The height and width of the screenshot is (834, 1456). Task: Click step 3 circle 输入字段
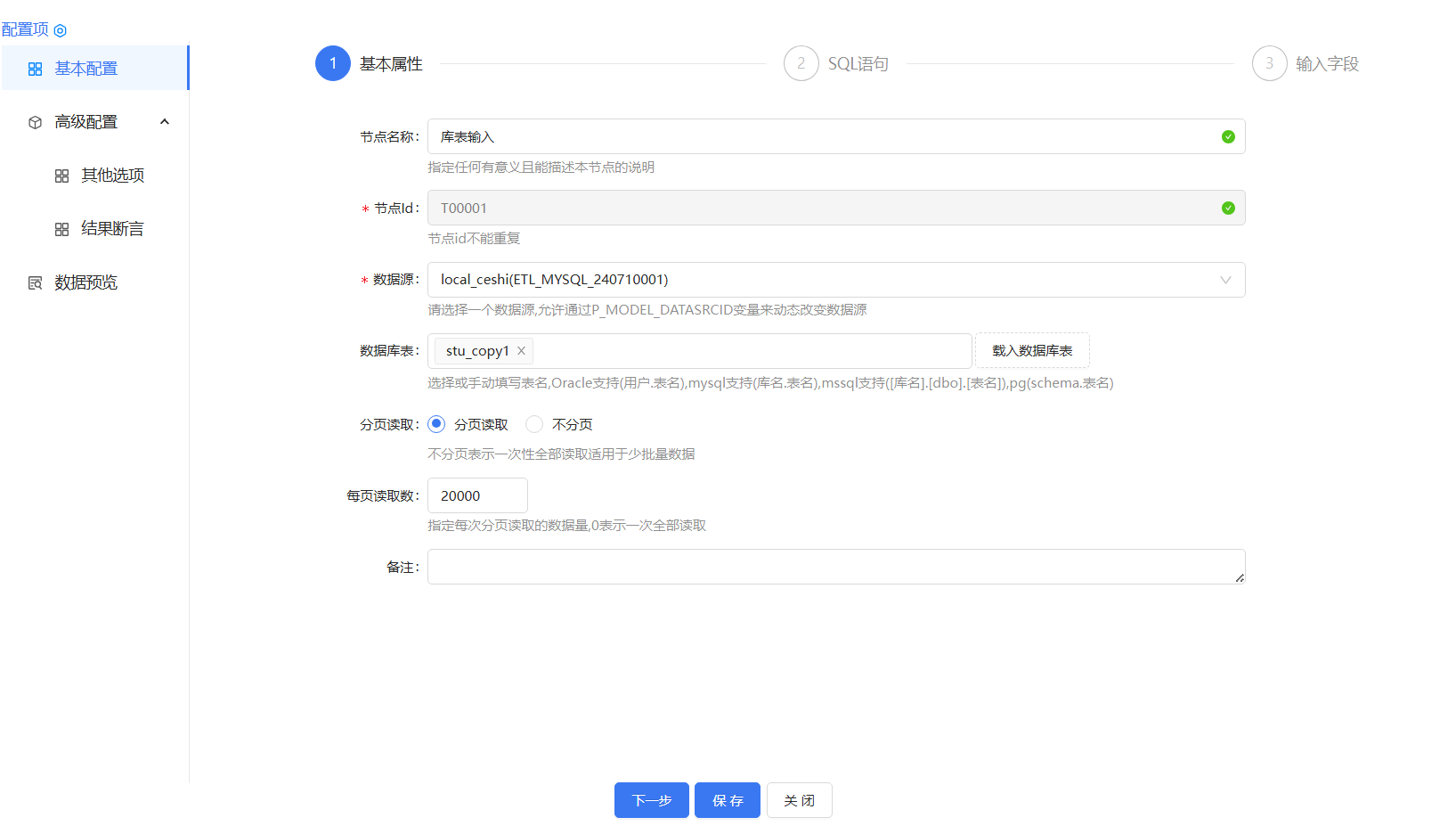click(1270, 63)
